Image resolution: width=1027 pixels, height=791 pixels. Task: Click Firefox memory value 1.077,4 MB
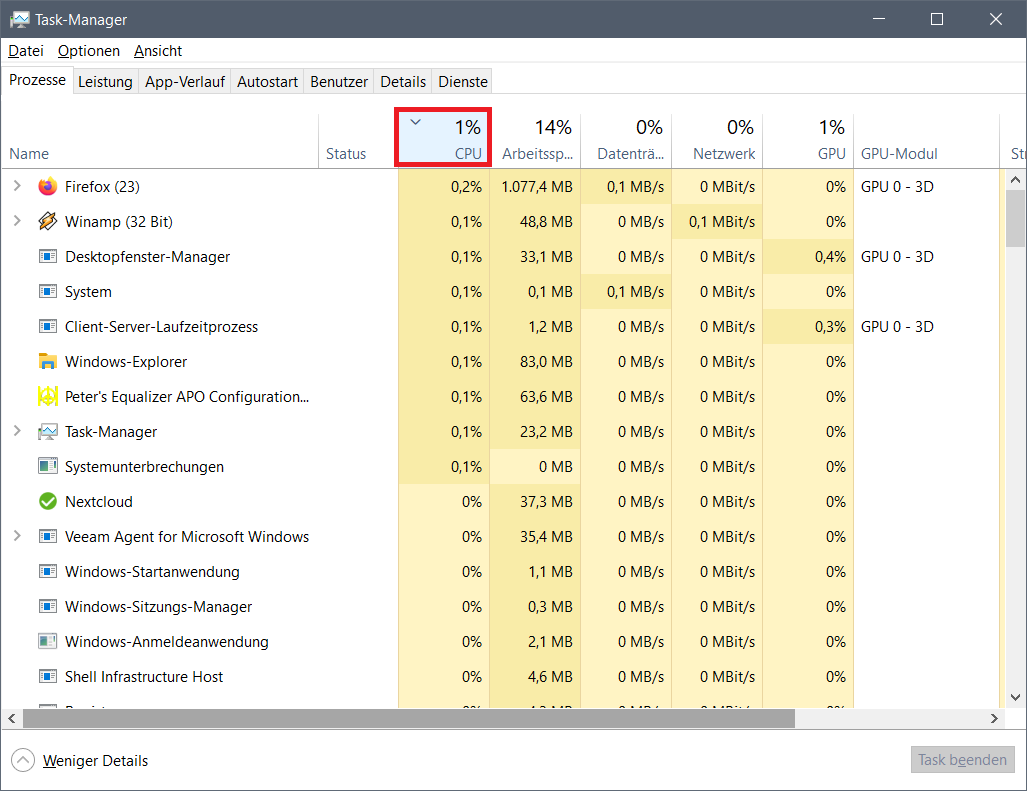click(536, 187)
